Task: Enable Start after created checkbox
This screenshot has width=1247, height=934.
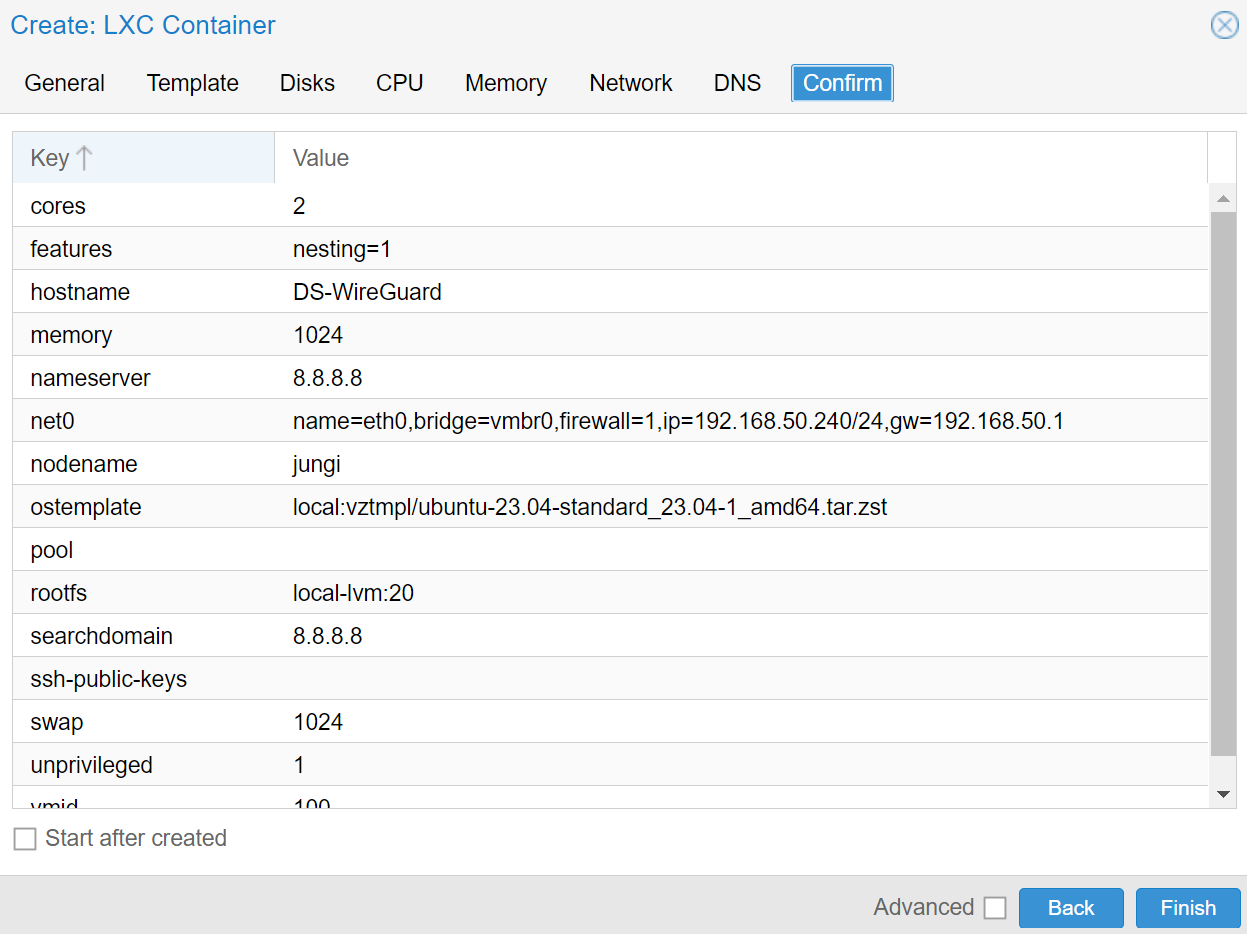Action: [25, 839]
